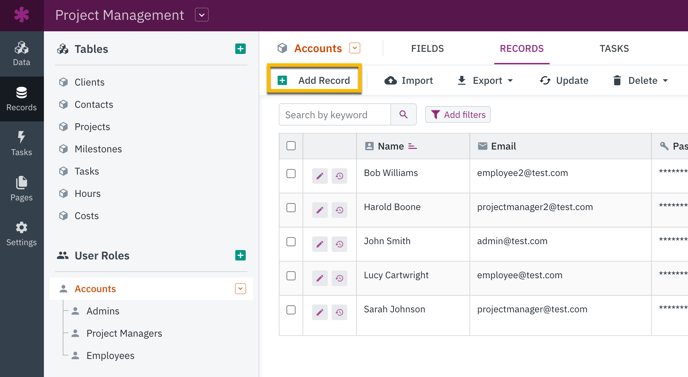Screen dimensions: 688x377
Task: Go to Pages in left sidebar
Action: [22, 189]
